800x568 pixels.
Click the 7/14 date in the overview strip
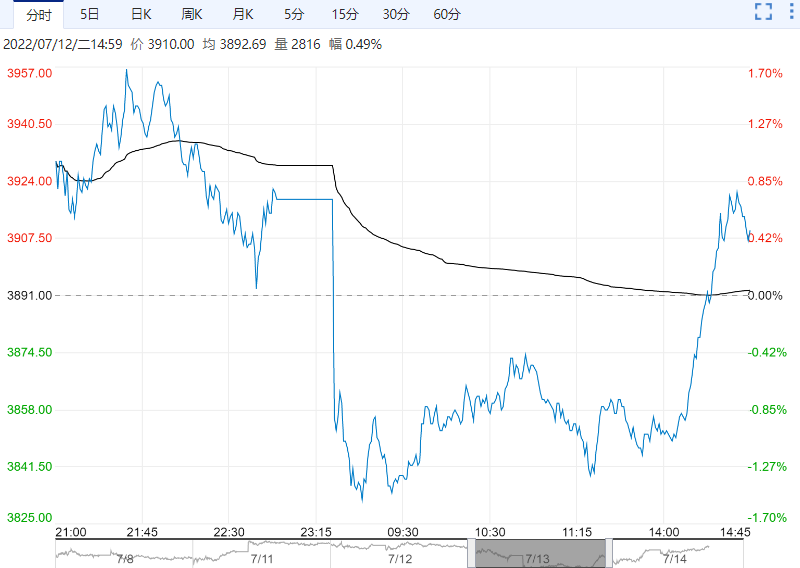click(675, 559)
